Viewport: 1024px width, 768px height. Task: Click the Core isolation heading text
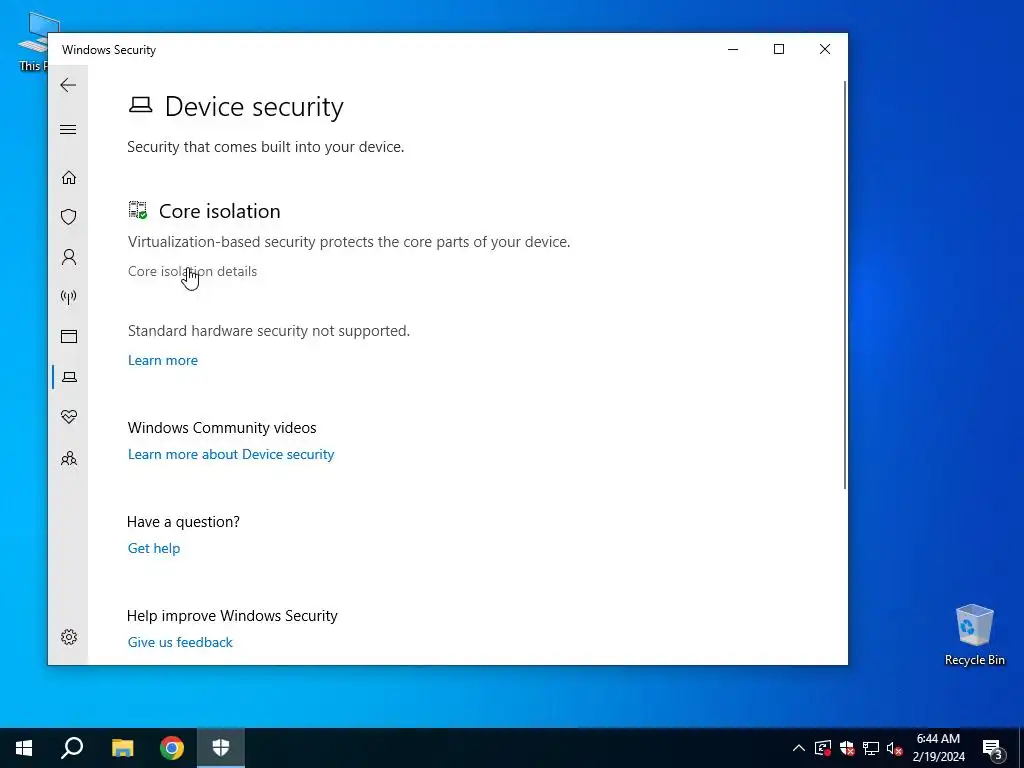219,211
